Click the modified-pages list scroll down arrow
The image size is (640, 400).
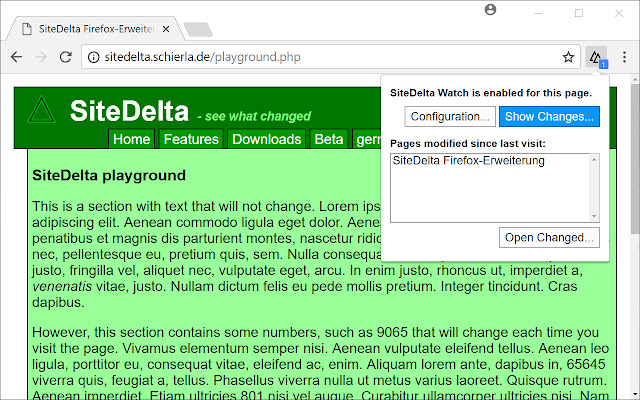click(x=594, y=216)
